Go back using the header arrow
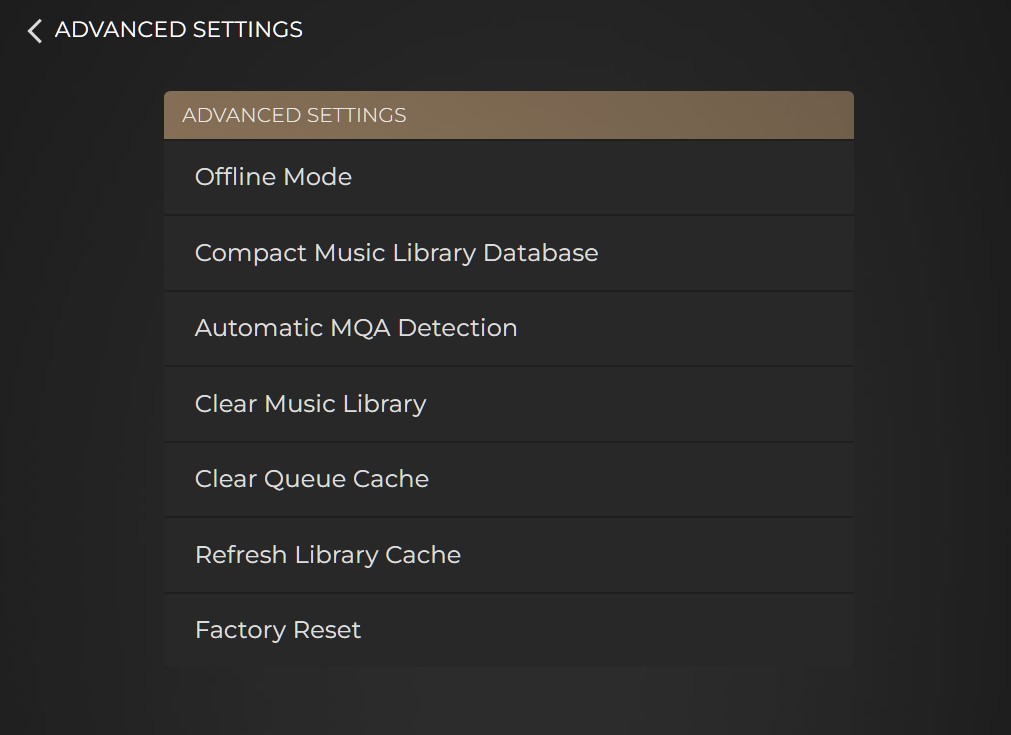Image resolution: width=1011 pixels, height=735 pixels. point(35,31)
